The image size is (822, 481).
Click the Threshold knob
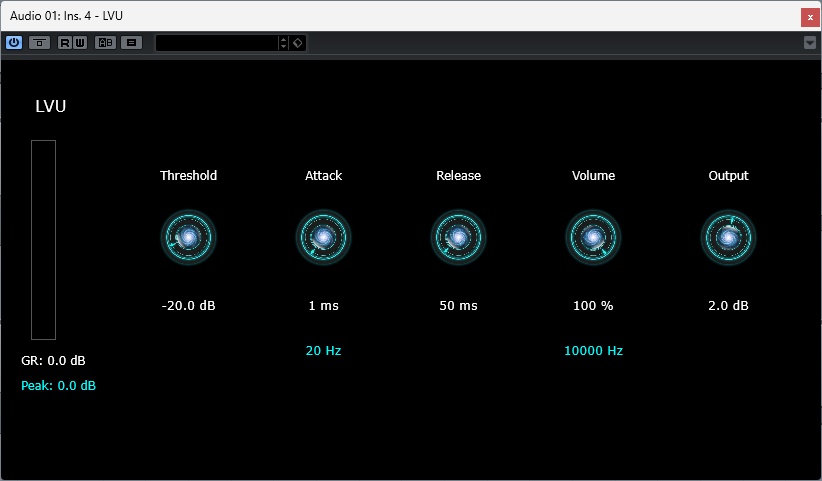pyautogui.click(x=189, y=237)
